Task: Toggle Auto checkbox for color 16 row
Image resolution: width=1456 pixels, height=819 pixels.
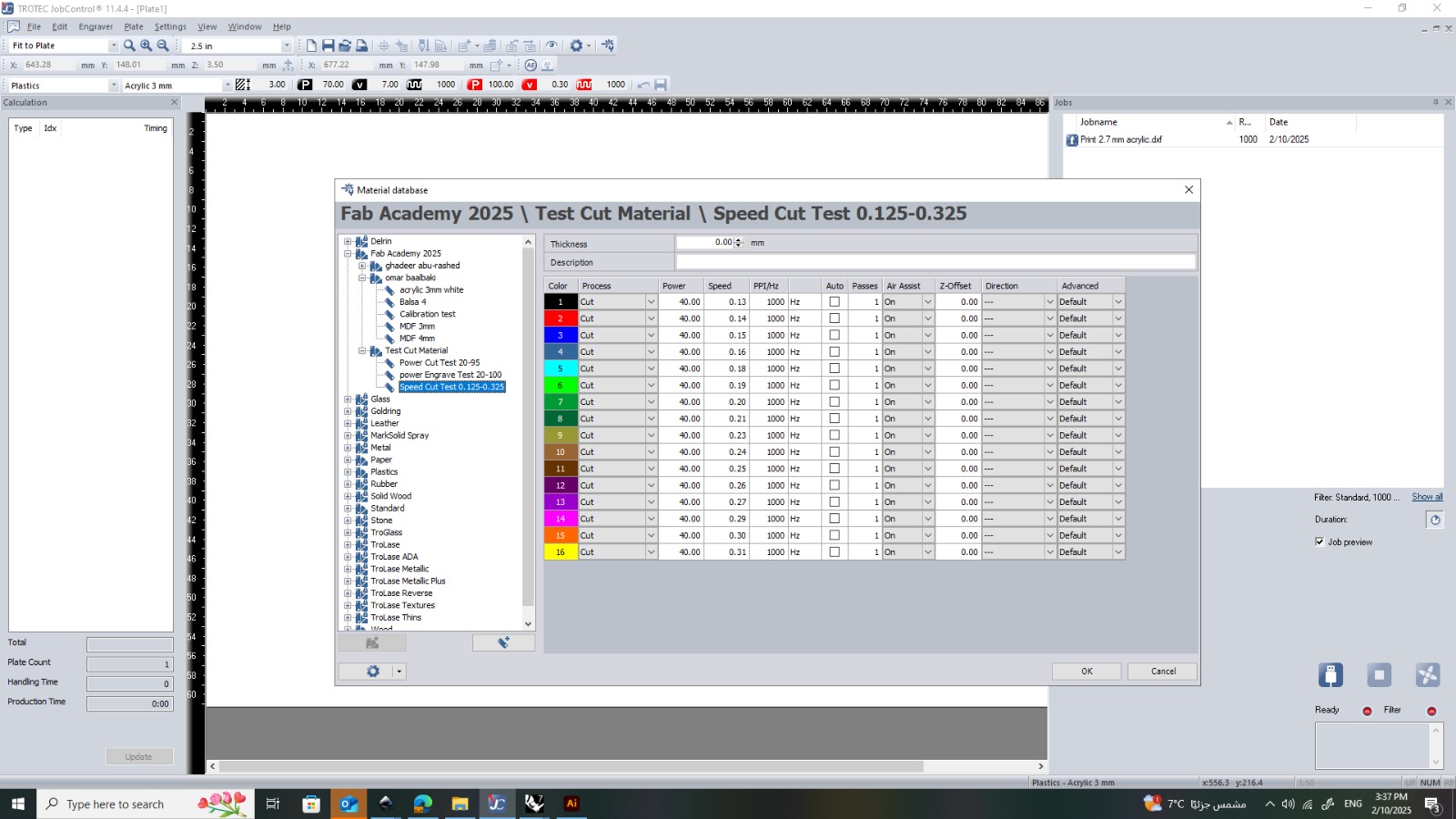Action: (834, 552)
